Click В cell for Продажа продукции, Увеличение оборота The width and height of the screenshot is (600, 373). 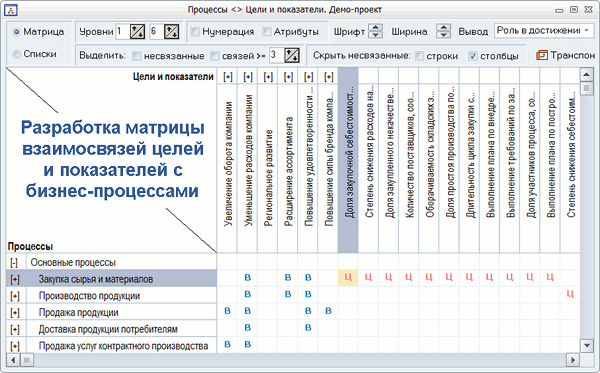tap(227, 311)
